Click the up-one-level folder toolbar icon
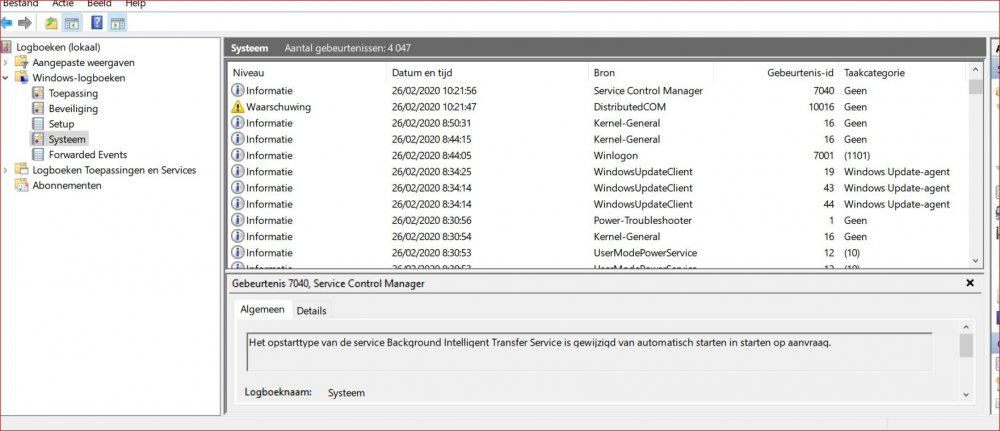Image resolution: width=1000 pixels, height=431 pixels. coord(51,22)
